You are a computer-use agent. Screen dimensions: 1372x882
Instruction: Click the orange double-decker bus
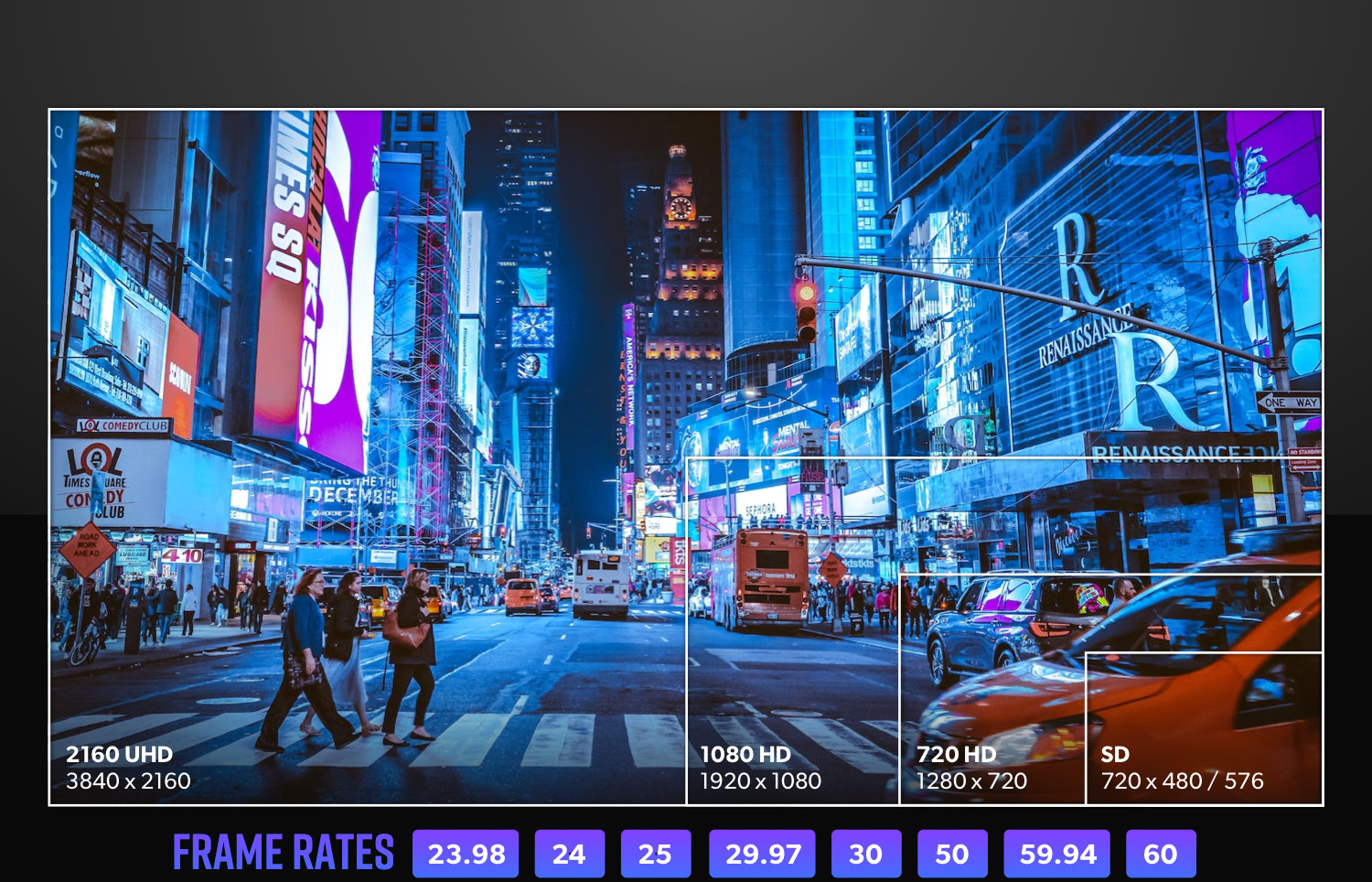(x=759, y=579)
